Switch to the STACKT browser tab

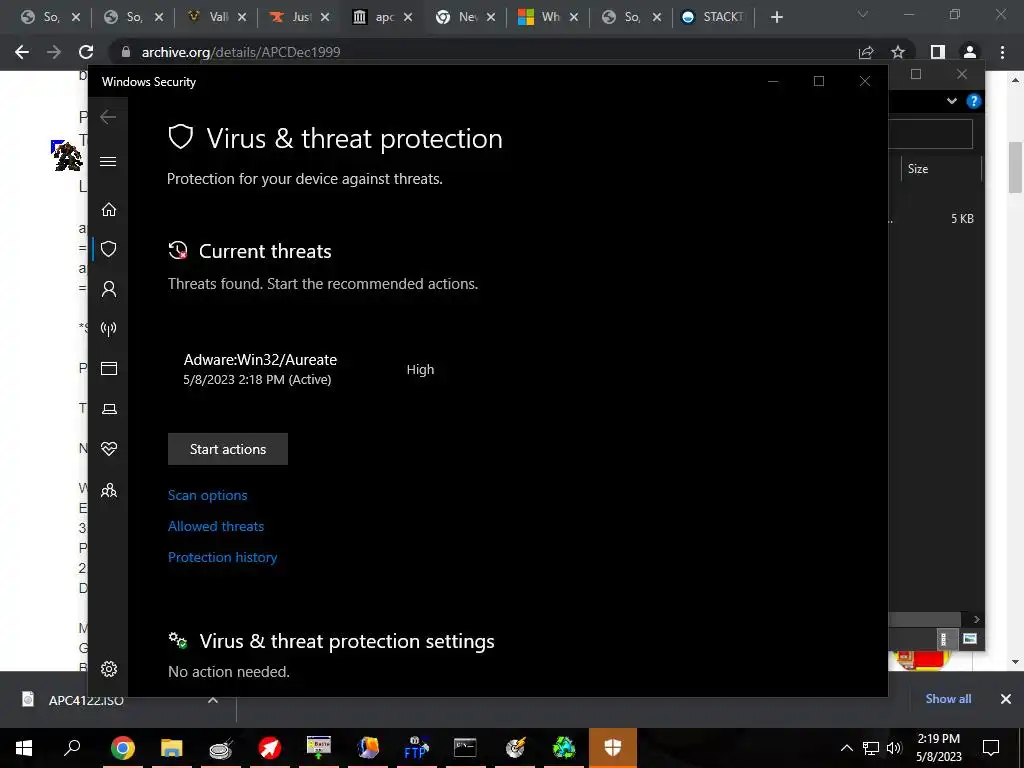pos(713,17)
